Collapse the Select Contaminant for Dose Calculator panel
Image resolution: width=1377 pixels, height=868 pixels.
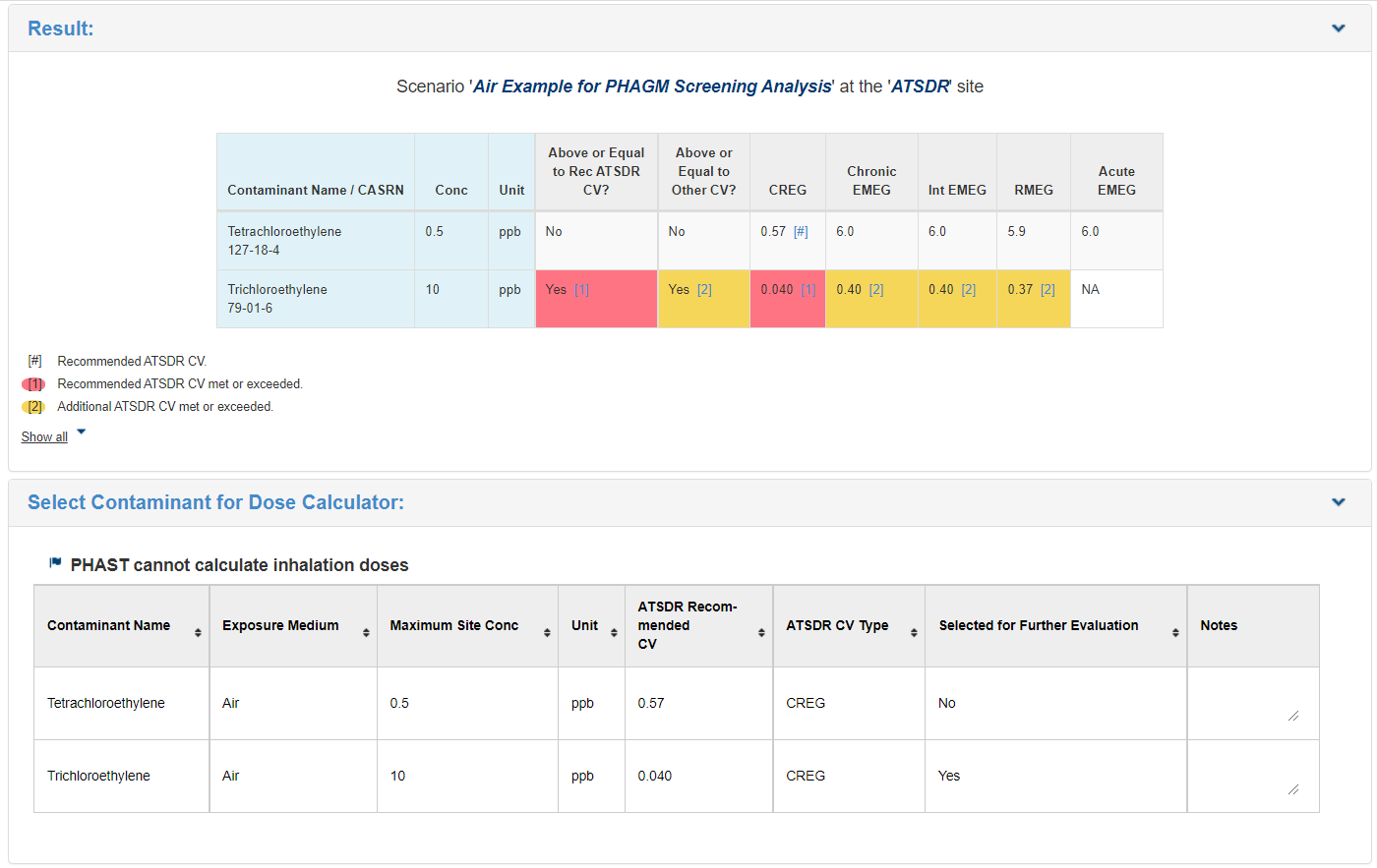click(x=1338, y=502)
